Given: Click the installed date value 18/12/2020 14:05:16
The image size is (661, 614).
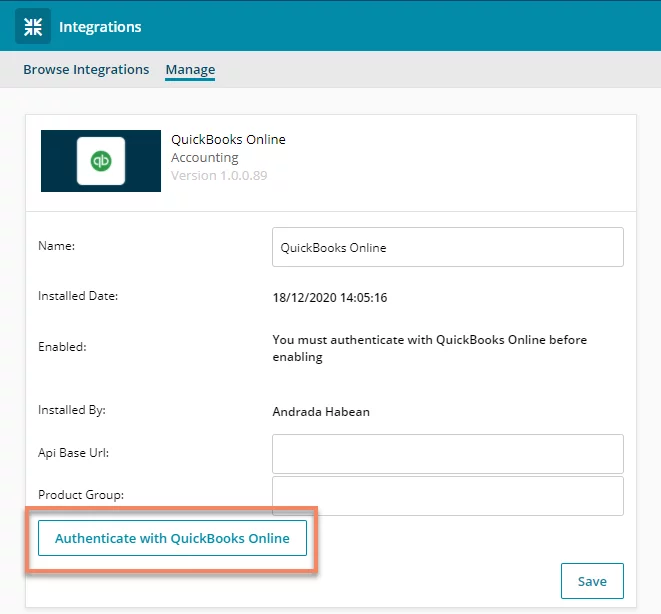Looking at the screenshot, I should (x=330, y=298).
